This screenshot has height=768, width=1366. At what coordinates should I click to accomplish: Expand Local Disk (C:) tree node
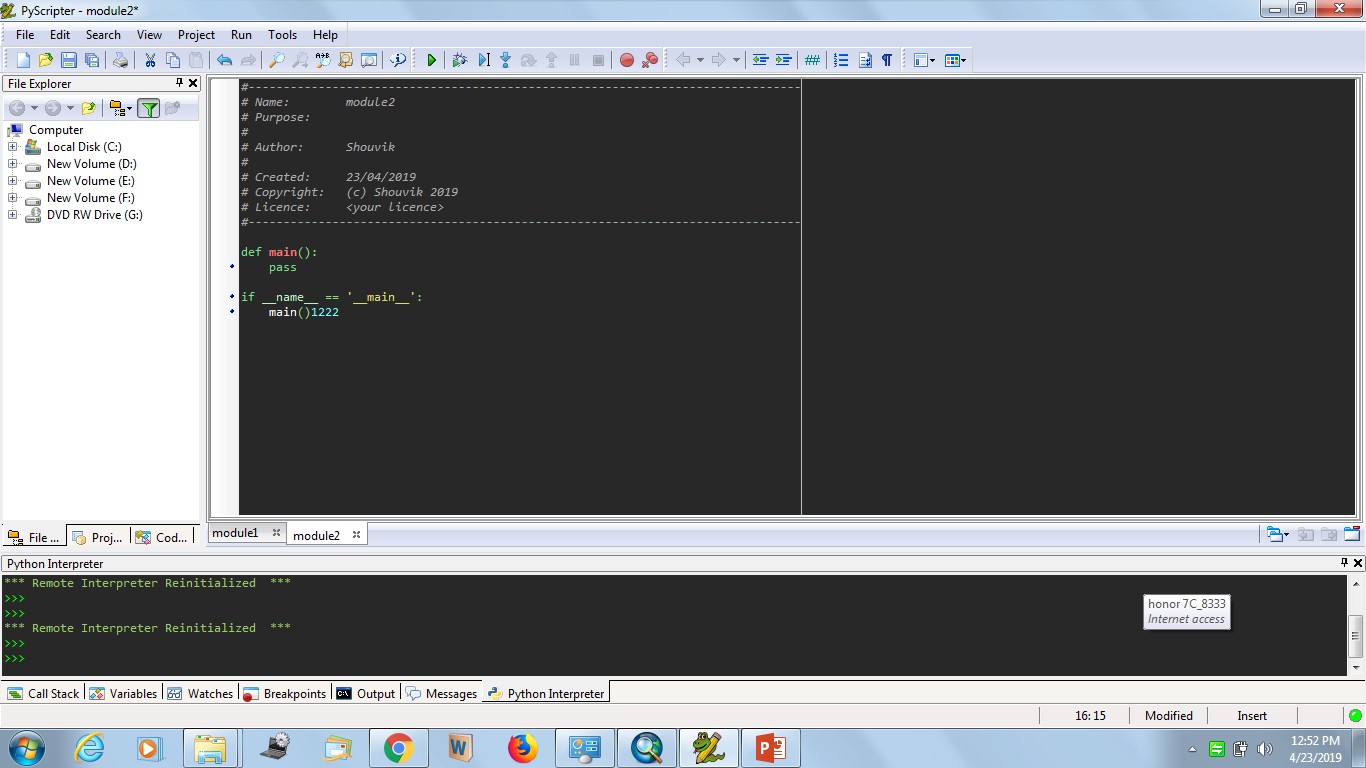click(x=13, y=147)
